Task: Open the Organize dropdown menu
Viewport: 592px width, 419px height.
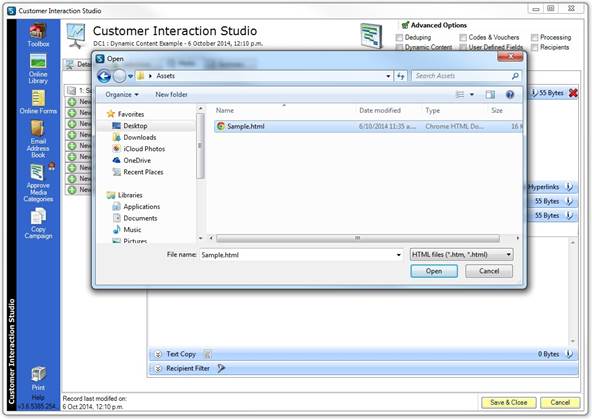Action: (x=122, y=94)
